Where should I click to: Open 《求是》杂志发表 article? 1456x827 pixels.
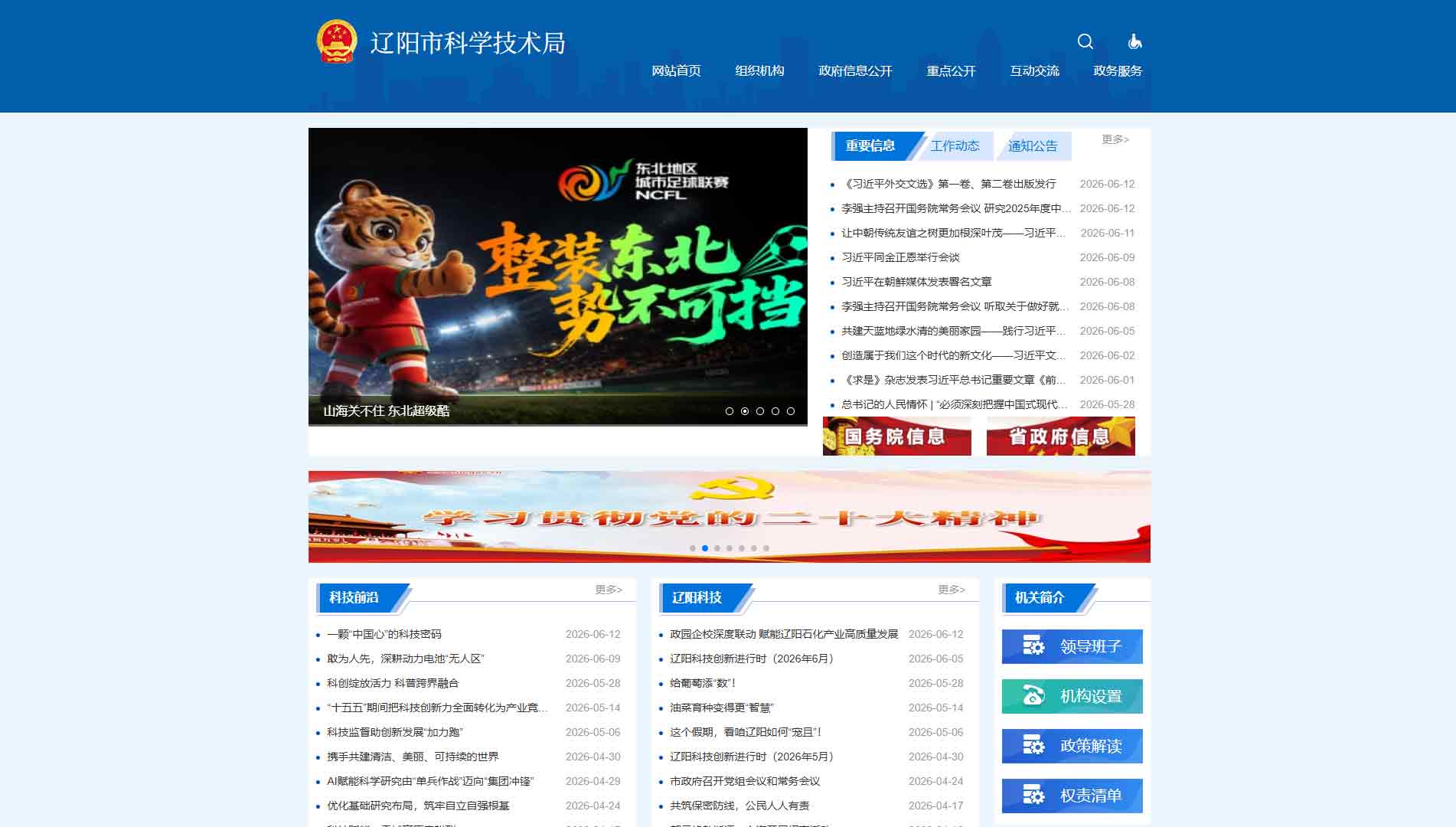(x=953, y=380)
